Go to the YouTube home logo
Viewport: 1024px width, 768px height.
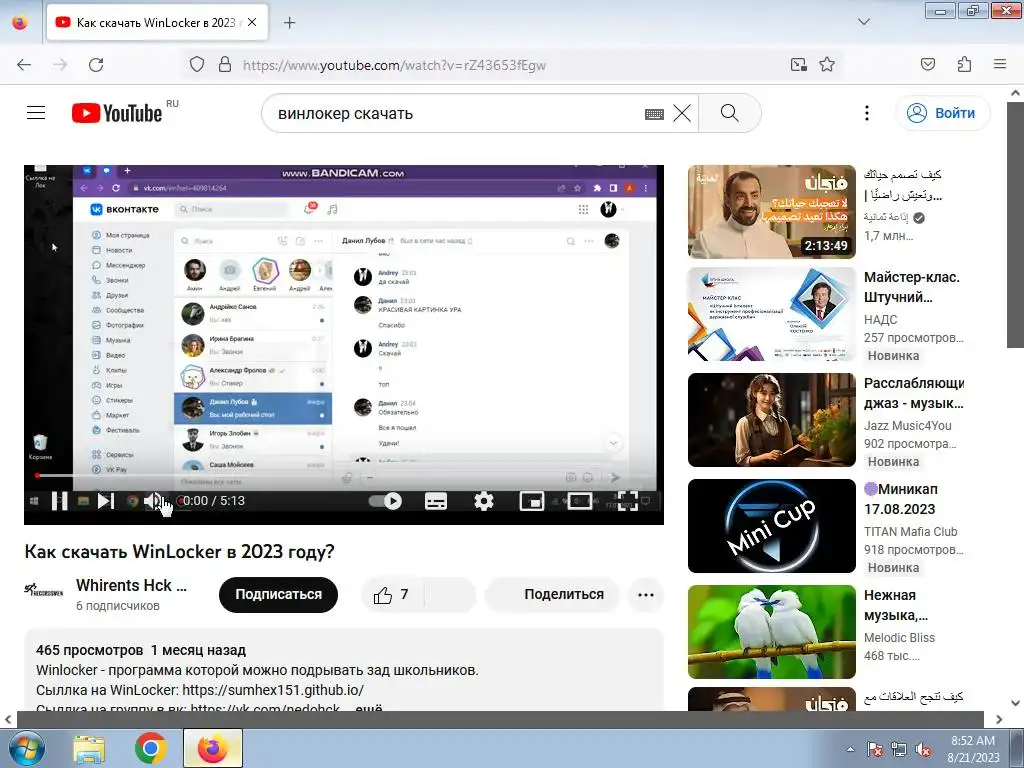pos(118,113)
